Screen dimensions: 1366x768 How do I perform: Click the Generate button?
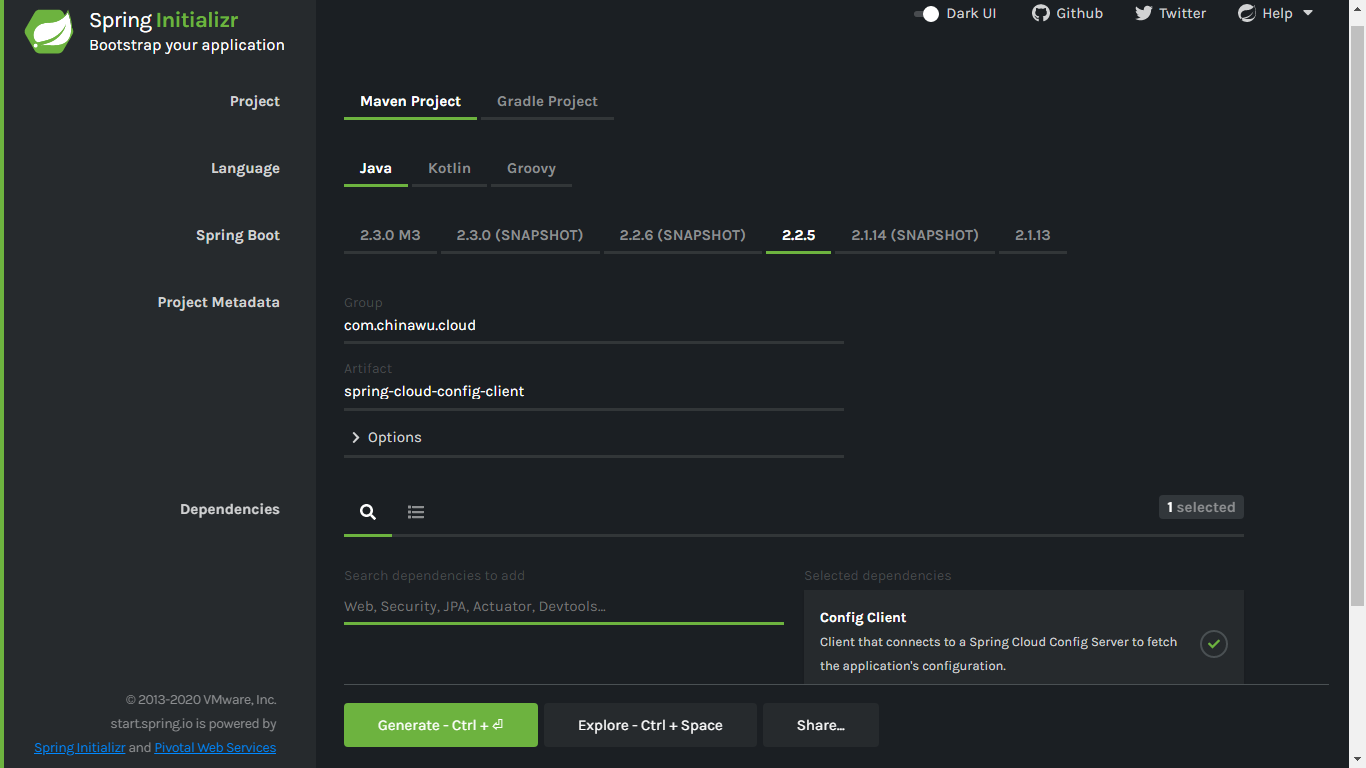coord(441,725)
